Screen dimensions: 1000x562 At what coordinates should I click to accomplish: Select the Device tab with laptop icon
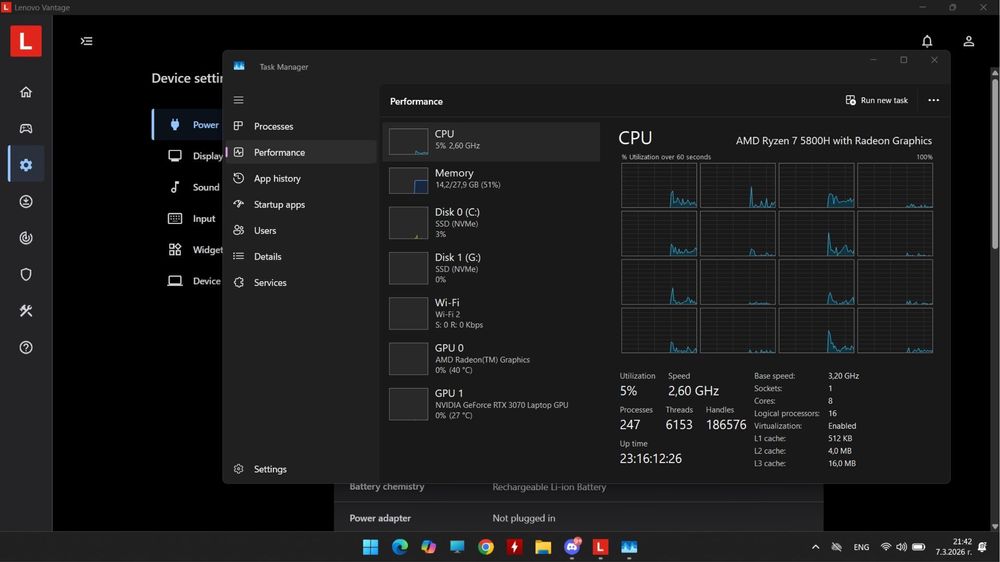tap(189, 281)
